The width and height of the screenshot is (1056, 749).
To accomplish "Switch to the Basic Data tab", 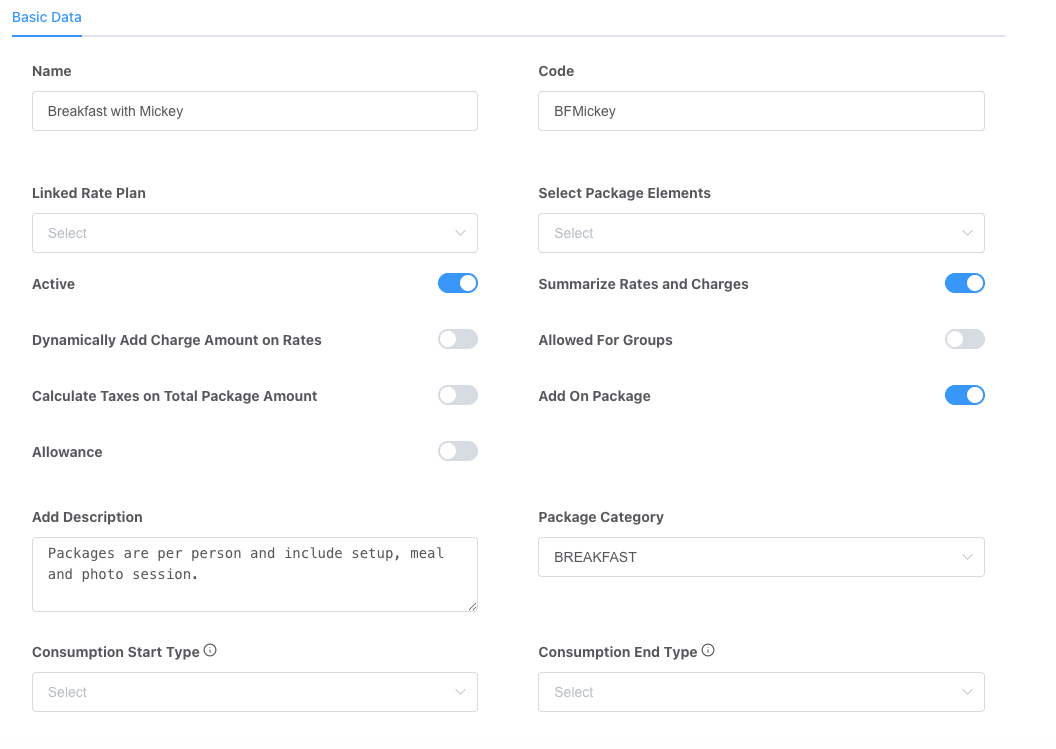I will tap(47, 17).
